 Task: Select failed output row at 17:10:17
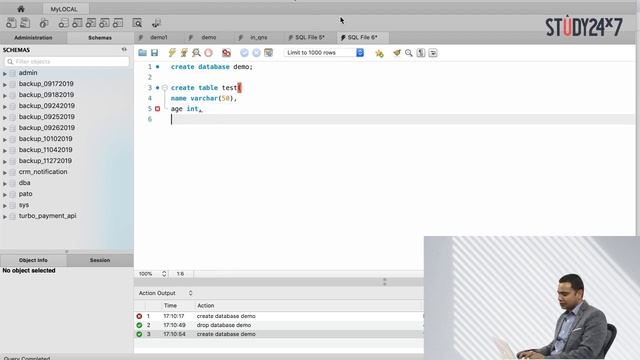coord(279,316)
